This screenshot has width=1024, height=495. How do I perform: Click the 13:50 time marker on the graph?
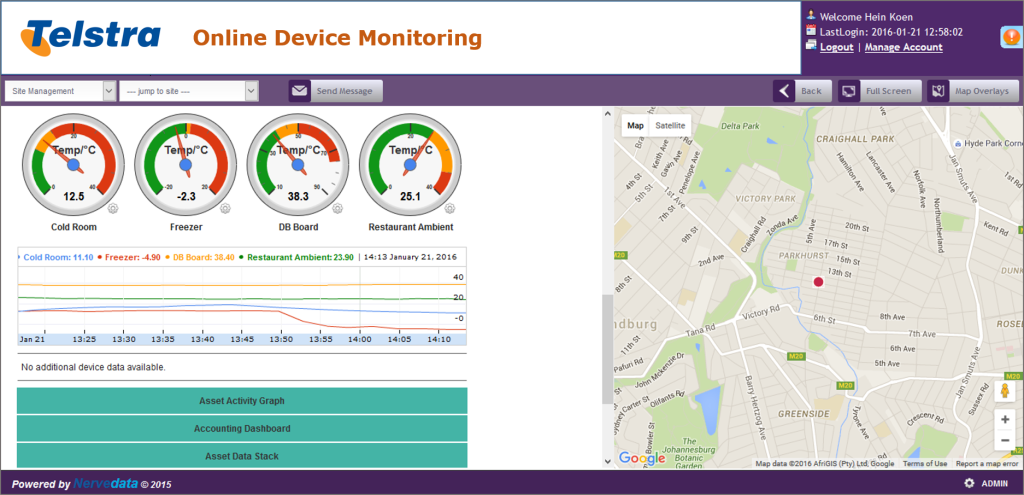(281, 340)
